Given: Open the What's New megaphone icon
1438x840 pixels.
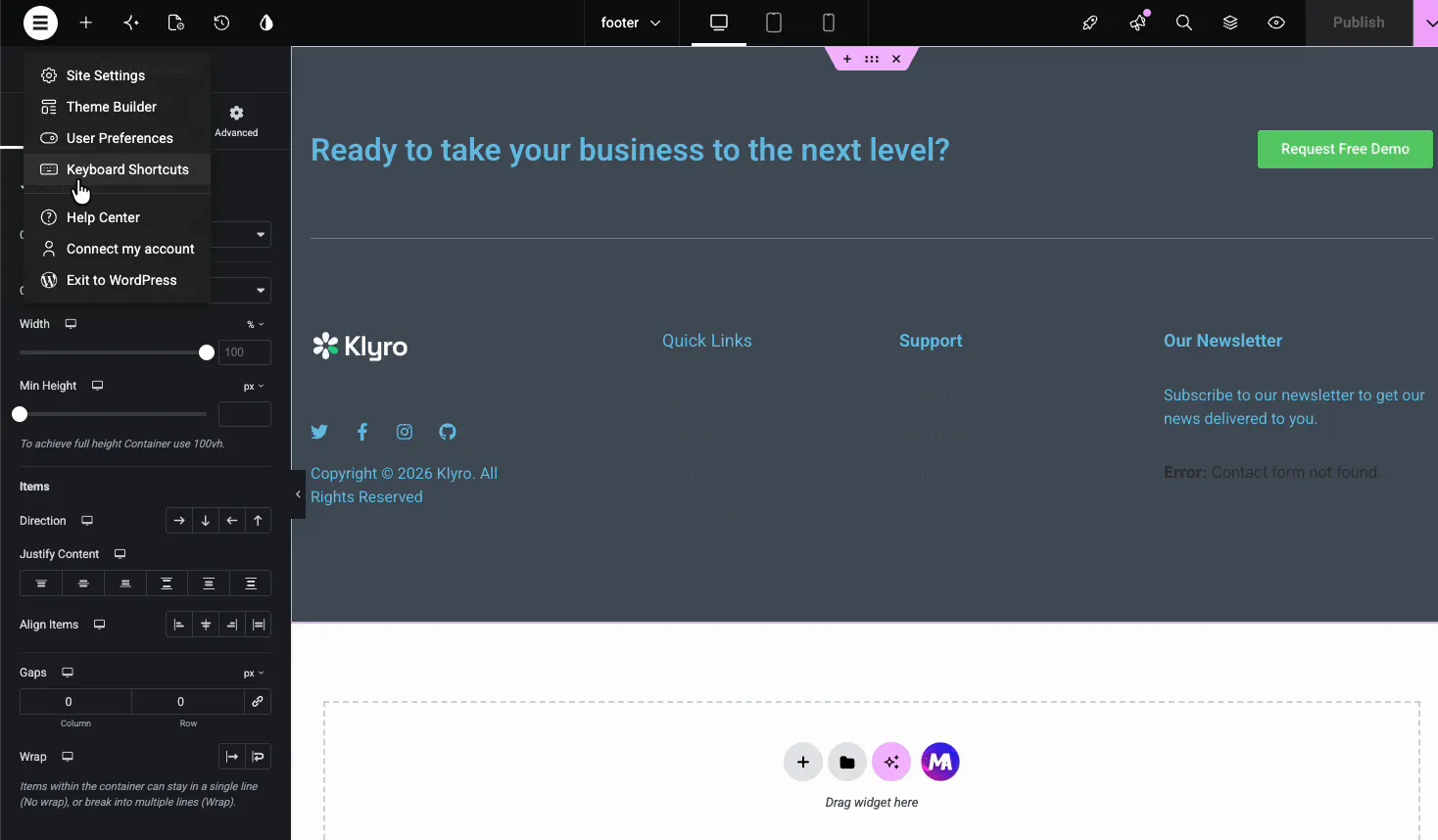Looking at the screenshot, I should 1138,23.
